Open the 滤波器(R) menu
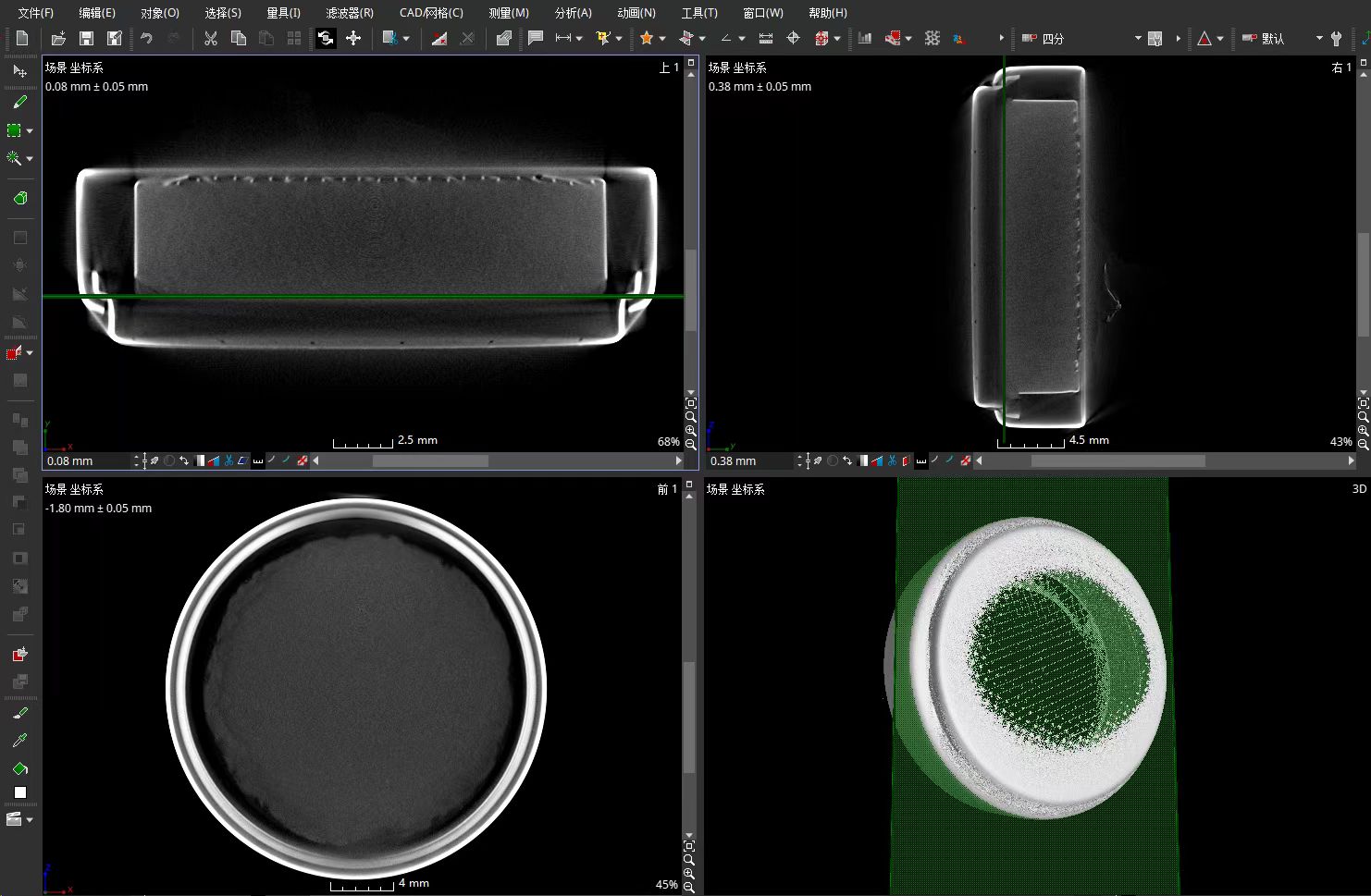 [350, 13]
